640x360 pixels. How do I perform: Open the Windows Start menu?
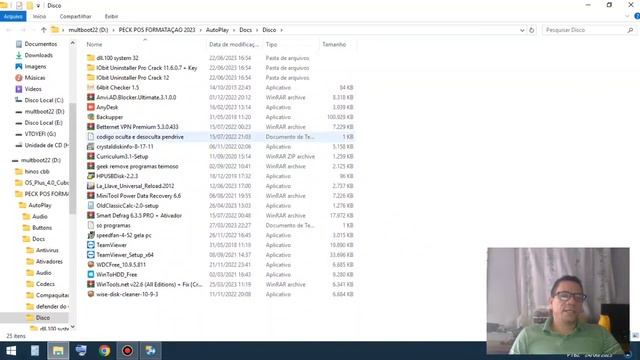[11, 351]
